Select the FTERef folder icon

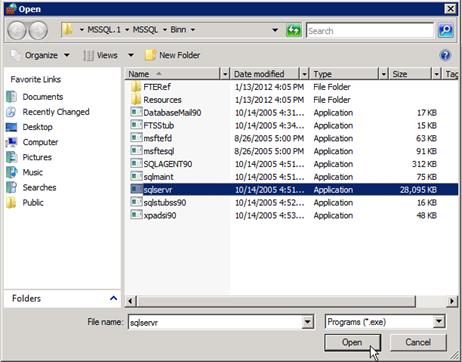click(x=136, y=87)
